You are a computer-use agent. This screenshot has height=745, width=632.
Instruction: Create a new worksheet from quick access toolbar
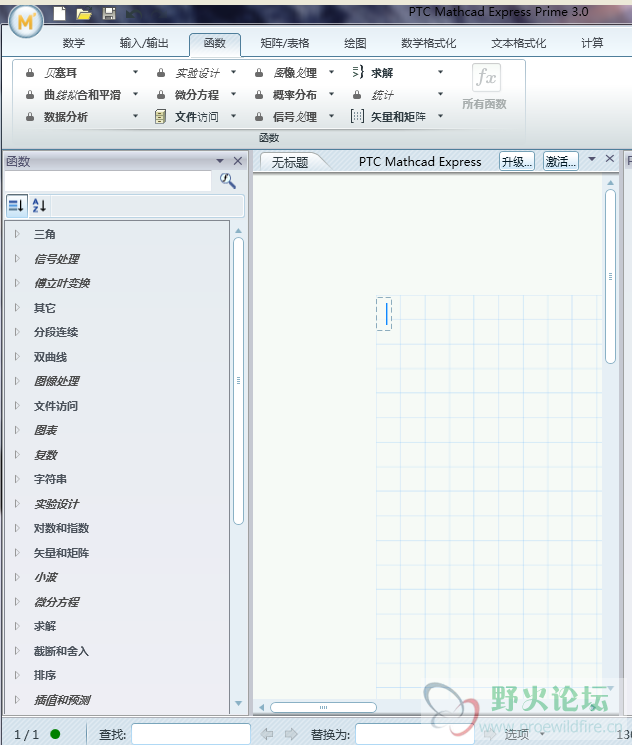click(59, 13)
